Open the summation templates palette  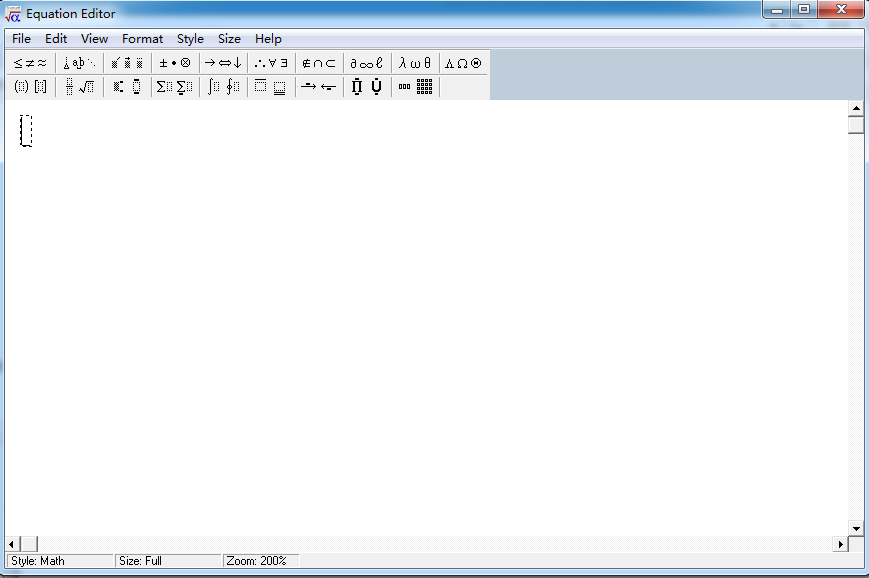tap(175, 86)
